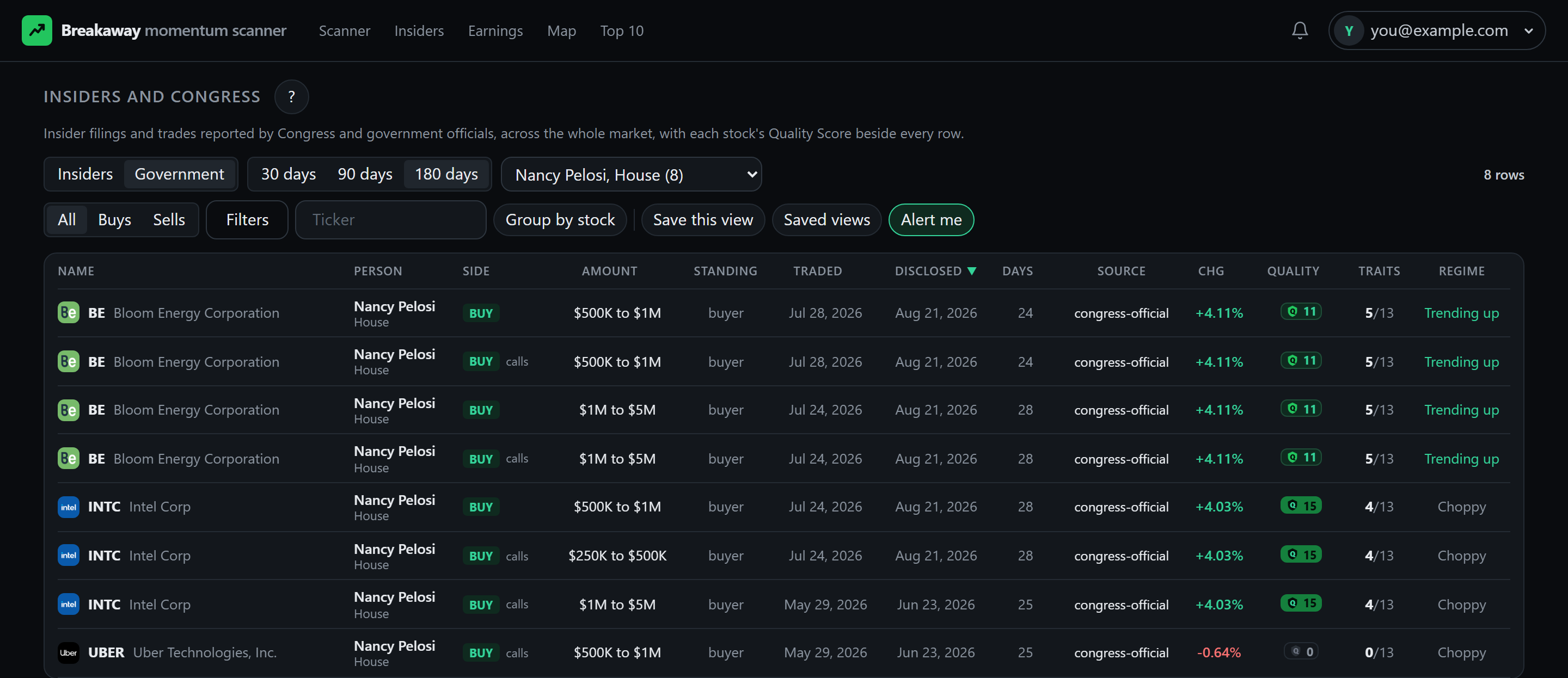The image size is (1568, 678).
Task: Click the Disclosed column sort arrow
Action: 972,271
